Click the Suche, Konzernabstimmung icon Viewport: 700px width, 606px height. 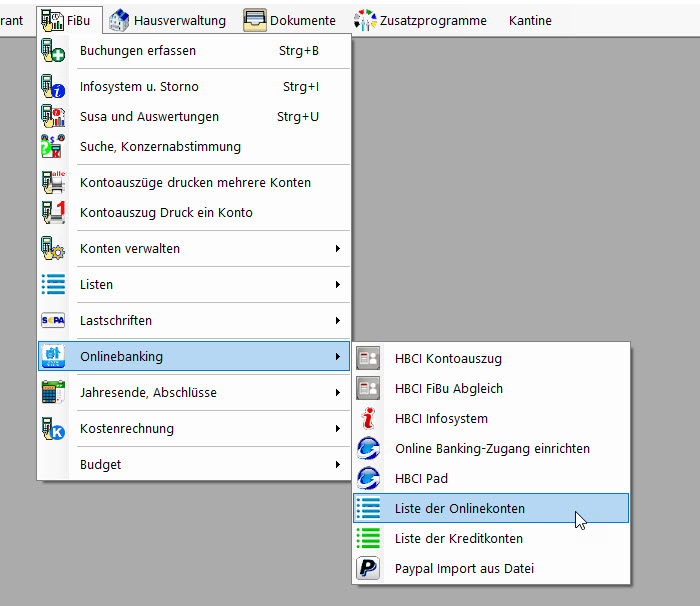pos(53,146)
